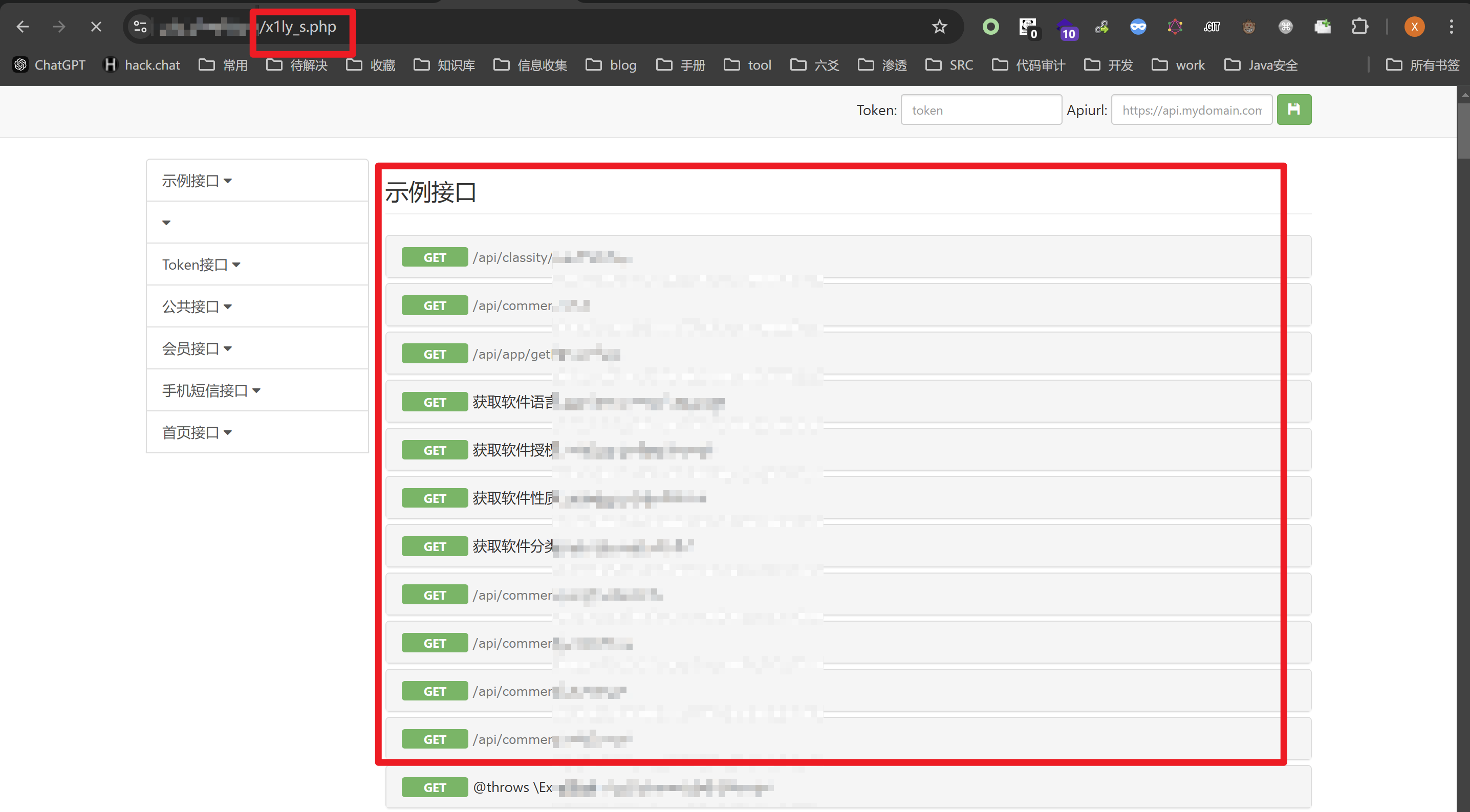Expand the GET 获取软件分类 endpoint row
This screenshot has height=812, width=1470.
click(848, 546)
